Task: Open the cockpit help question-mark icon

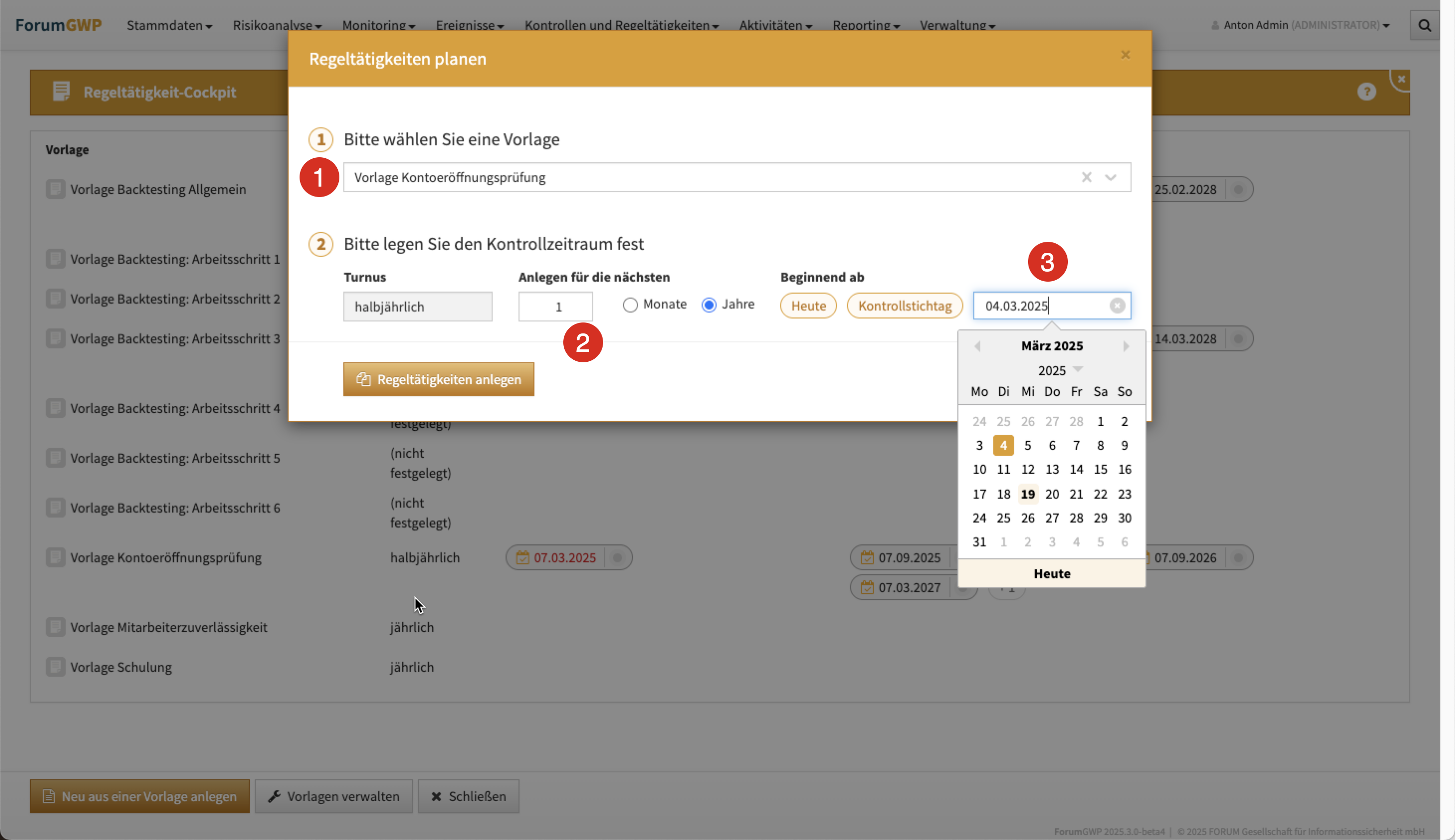Action: tap(1366, 92)
